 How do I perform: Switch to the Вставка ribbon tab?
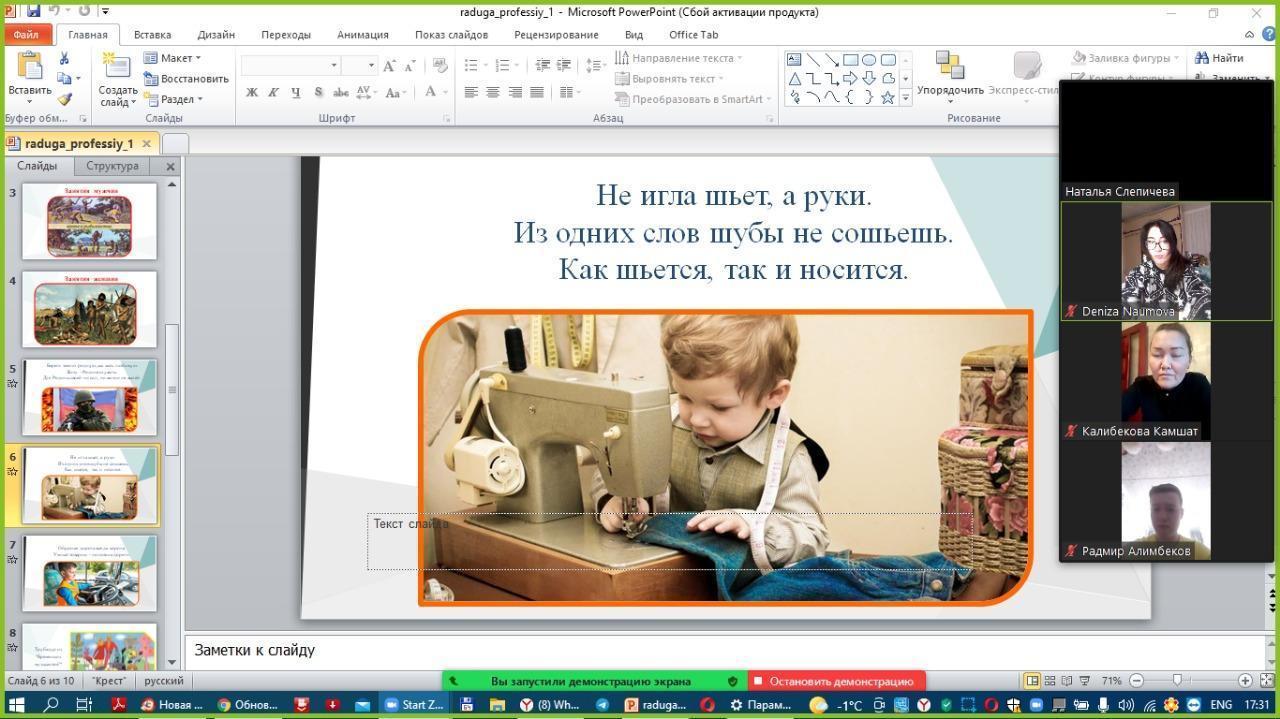152,34
